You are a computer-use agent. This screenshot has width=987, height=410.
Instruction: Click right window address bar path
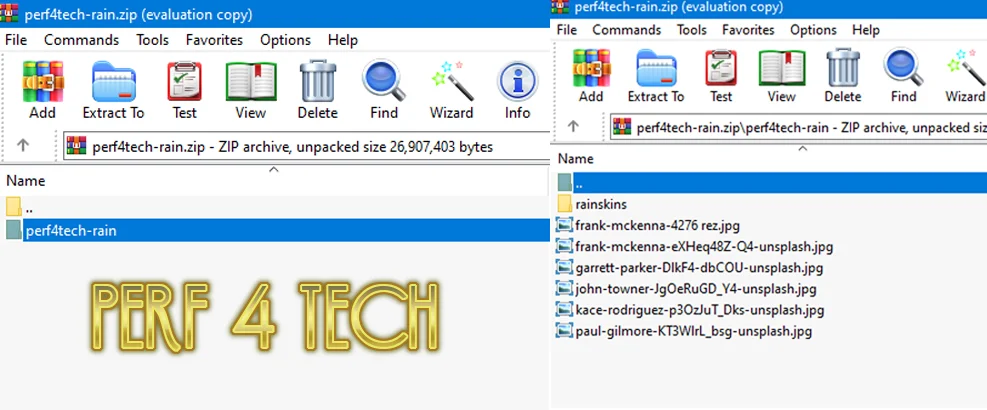click(811, 128)
